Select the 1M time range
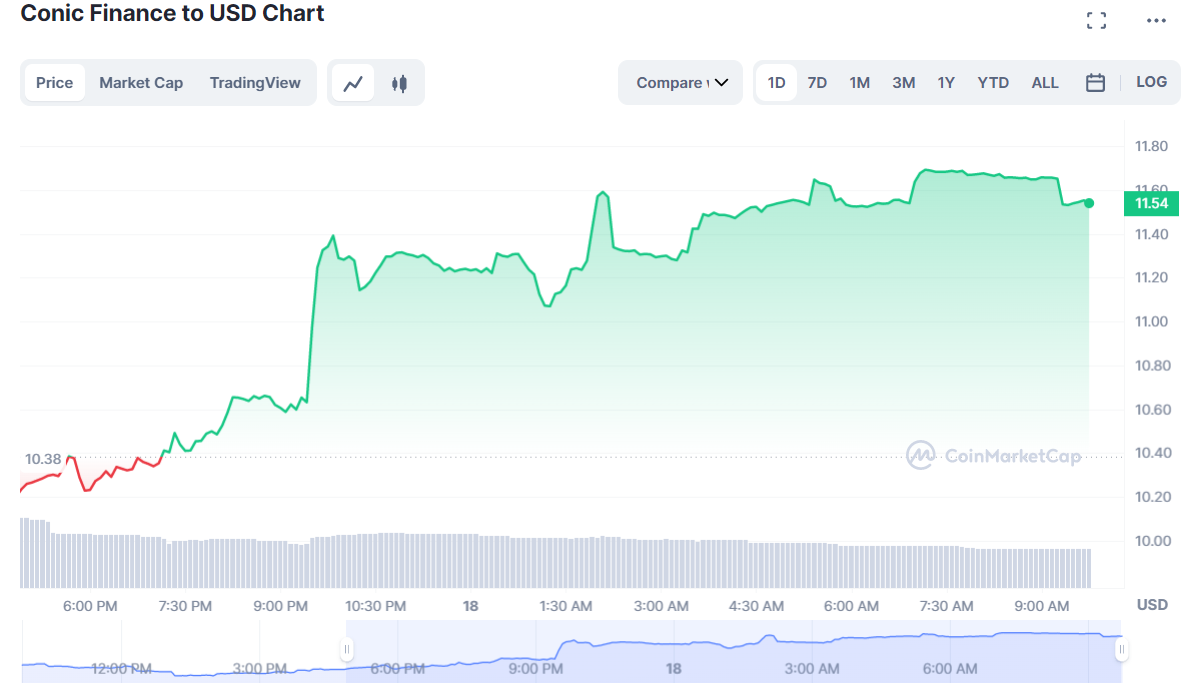 point(860,83)
